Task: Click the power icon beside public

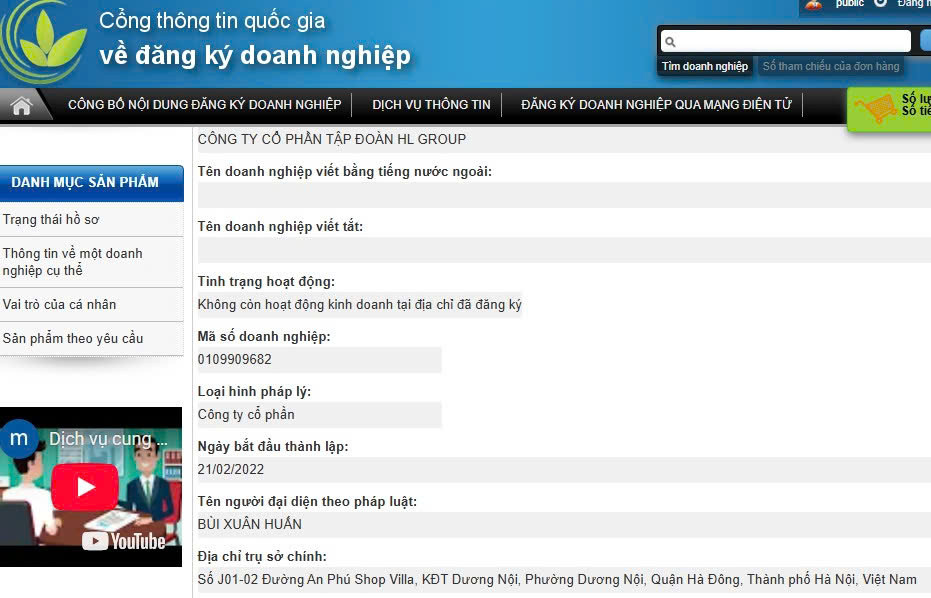Action: [880, 3]
